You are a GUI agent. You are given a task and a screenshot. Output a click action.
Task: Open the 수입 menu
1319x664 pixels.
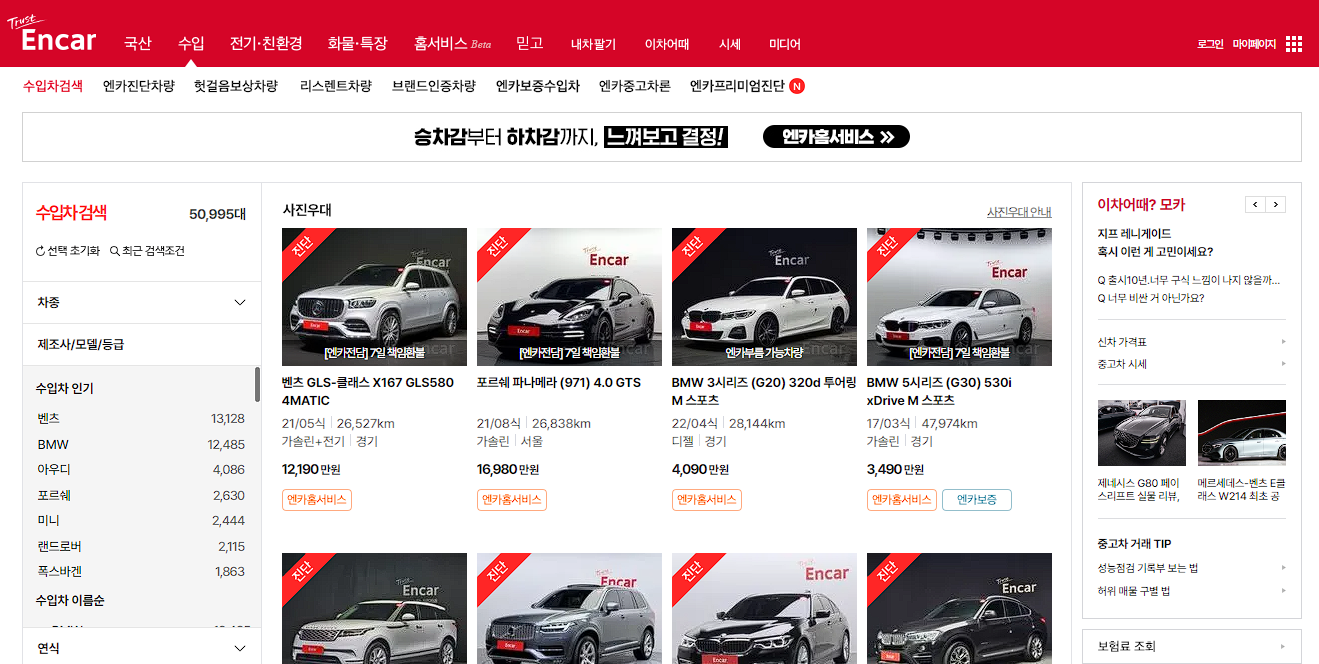pyautogui.click(x=191, y=44)
